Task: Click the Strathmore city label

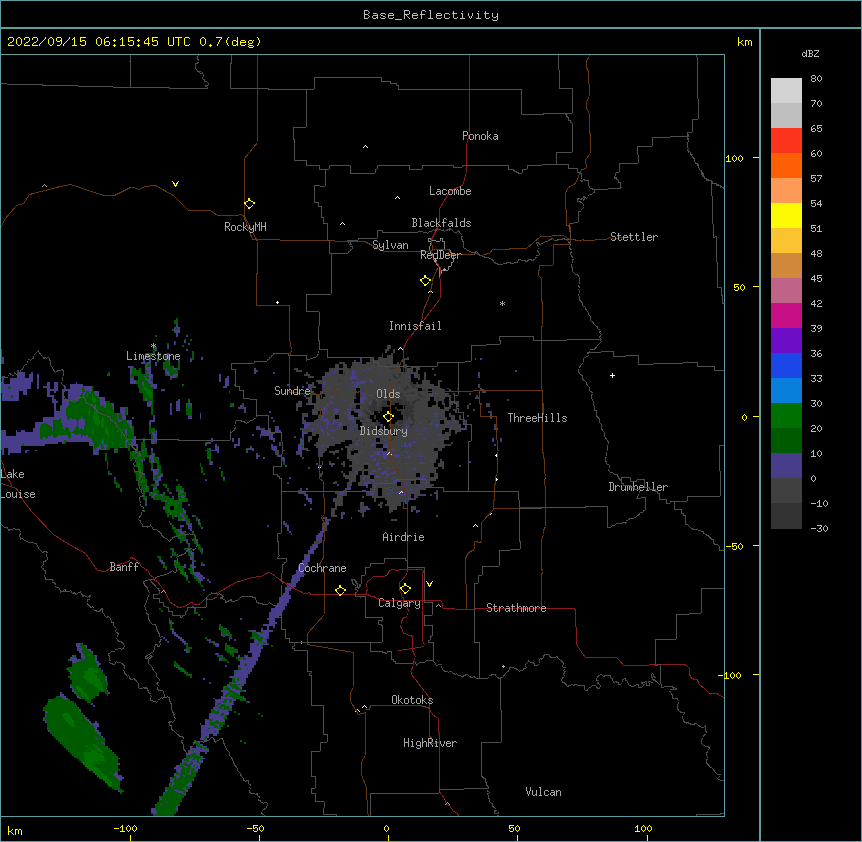Action: (516, 608)
